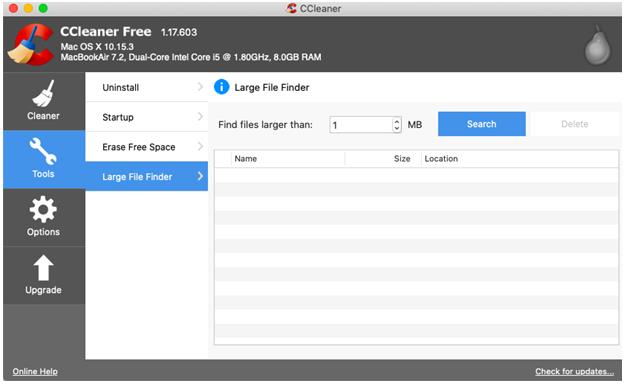Click the version number '1.17.603'
Viewport: 624px width, 384px height.
179,32
